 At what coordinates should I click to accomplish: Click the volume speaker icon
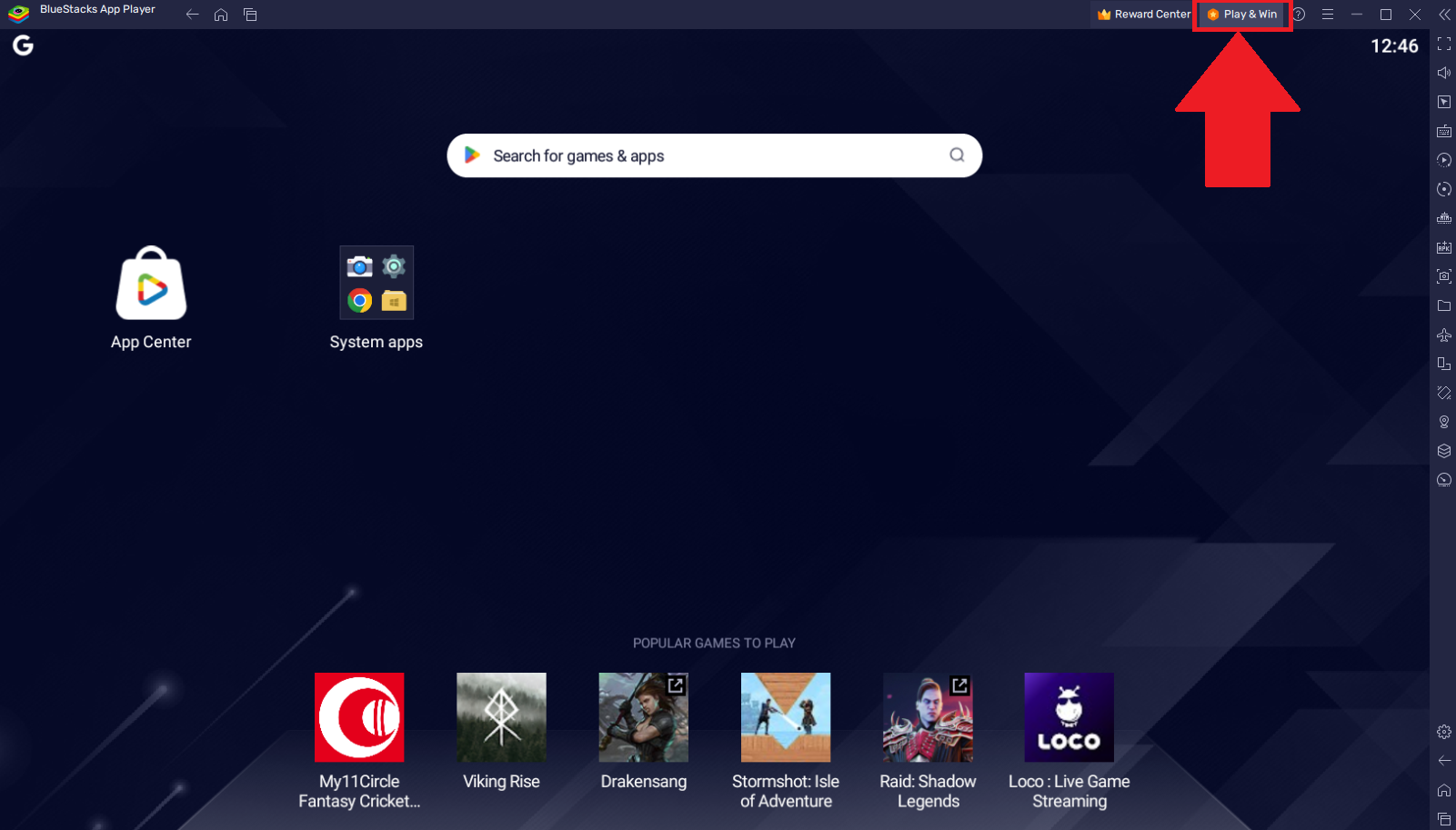pos(1444,73)
